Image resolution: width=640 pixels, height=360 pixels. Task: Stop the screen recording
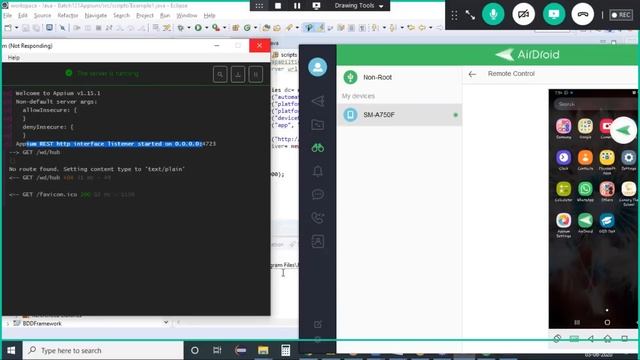coord(278,6)
